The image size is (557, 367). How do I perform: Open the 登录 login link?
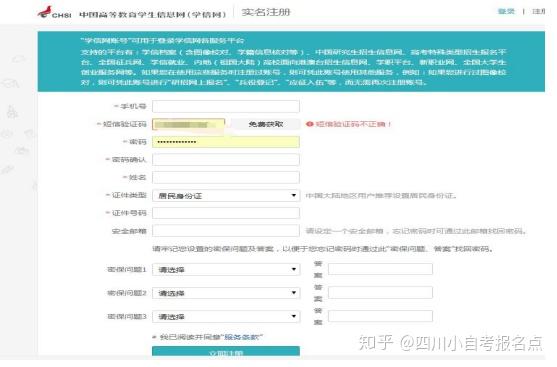pyautogui.click(x=506, y=11)
